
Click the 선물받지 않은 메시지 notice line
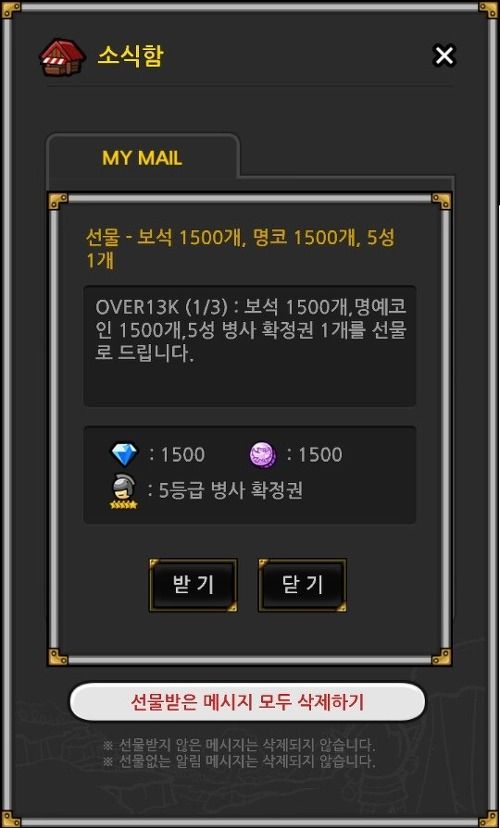tap(239, 746)
